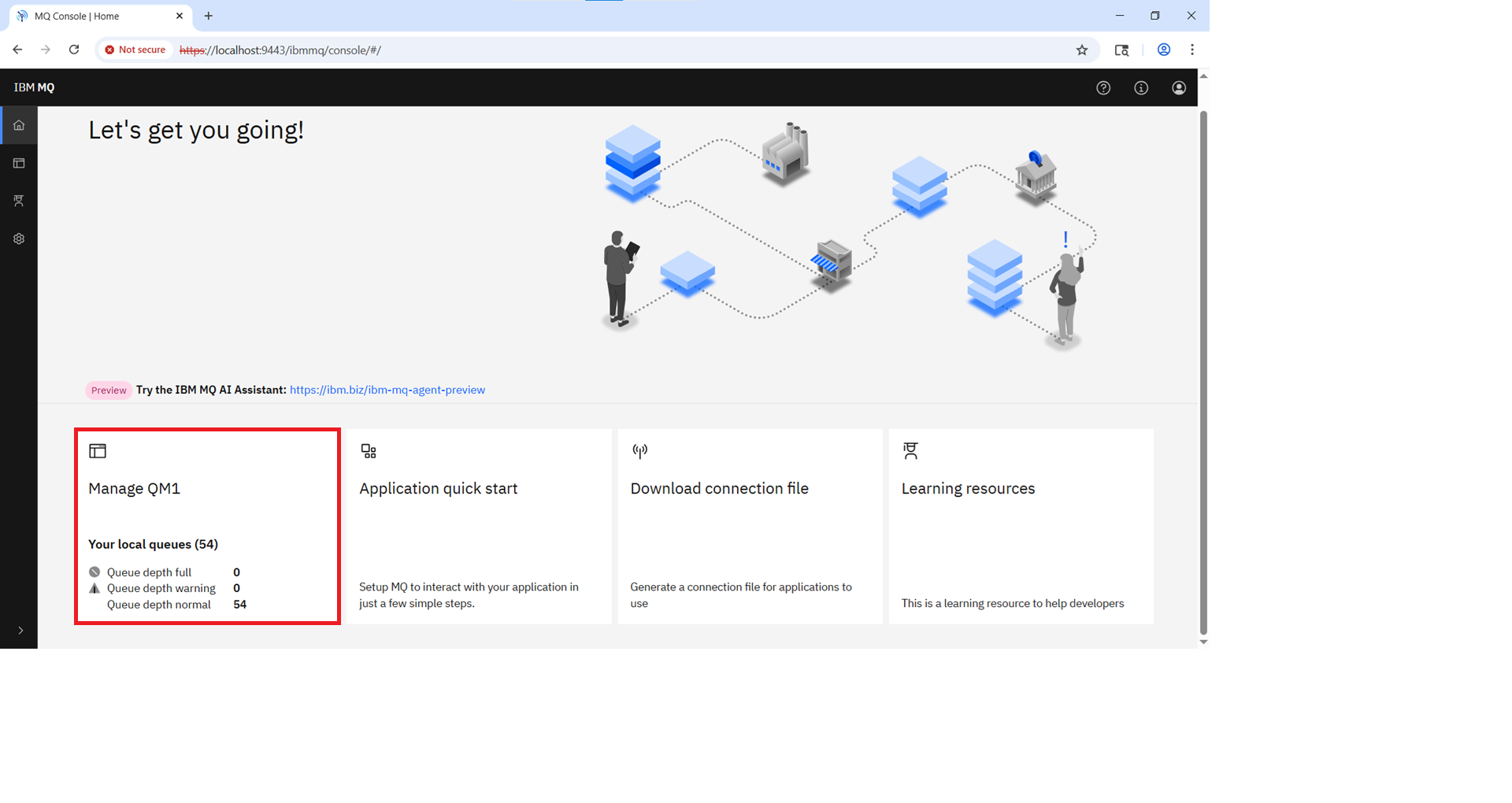Screen dimensions: 1512x803
Task: Click the Learning resources tile icon
Action: (910, 451)
